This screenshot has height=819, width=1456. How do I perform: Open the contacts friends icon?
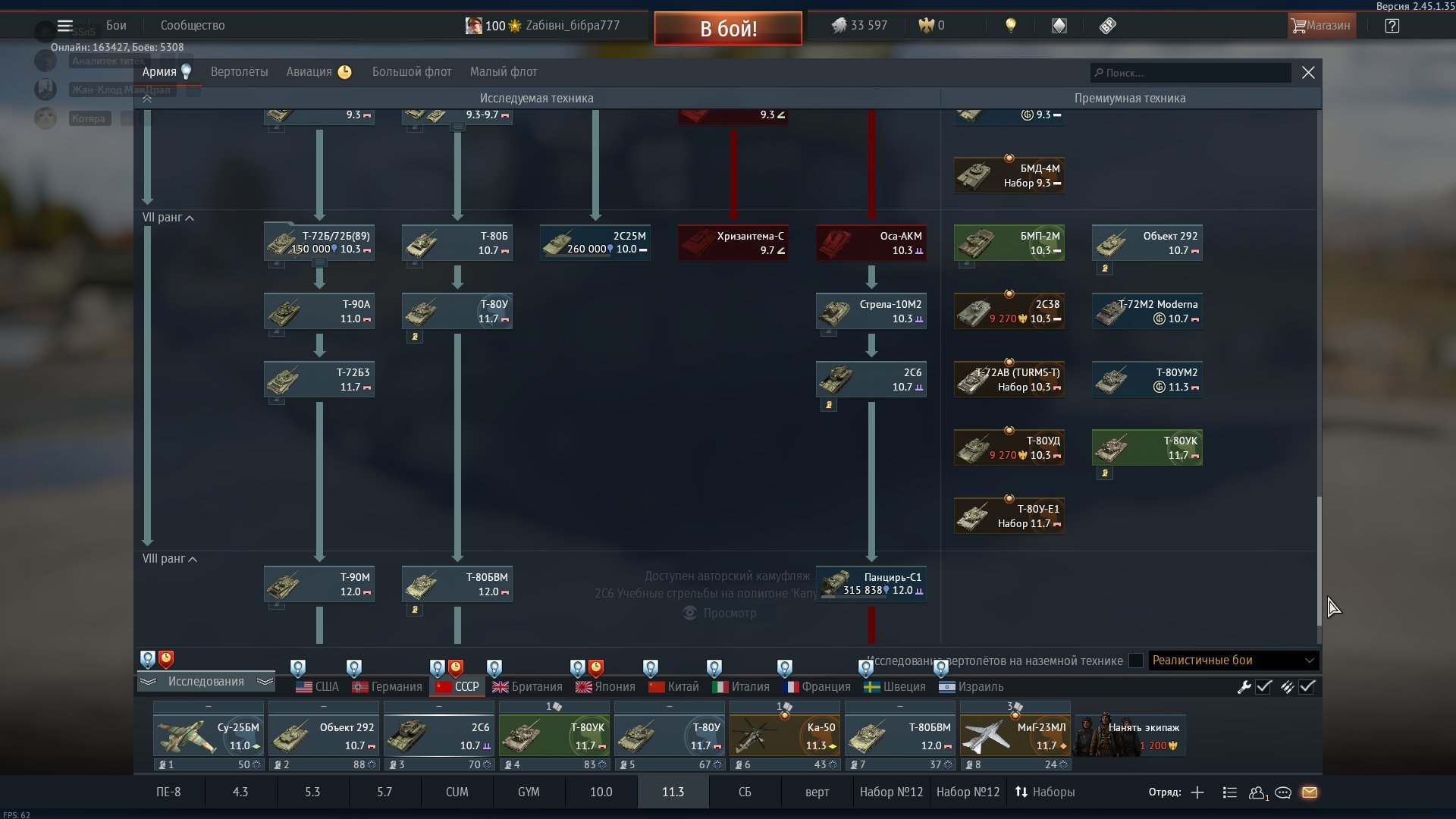pos(1257,792)
